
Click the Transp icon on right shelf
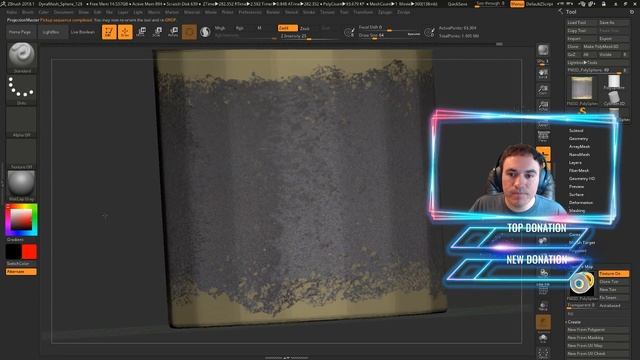(x=543, y=306)
